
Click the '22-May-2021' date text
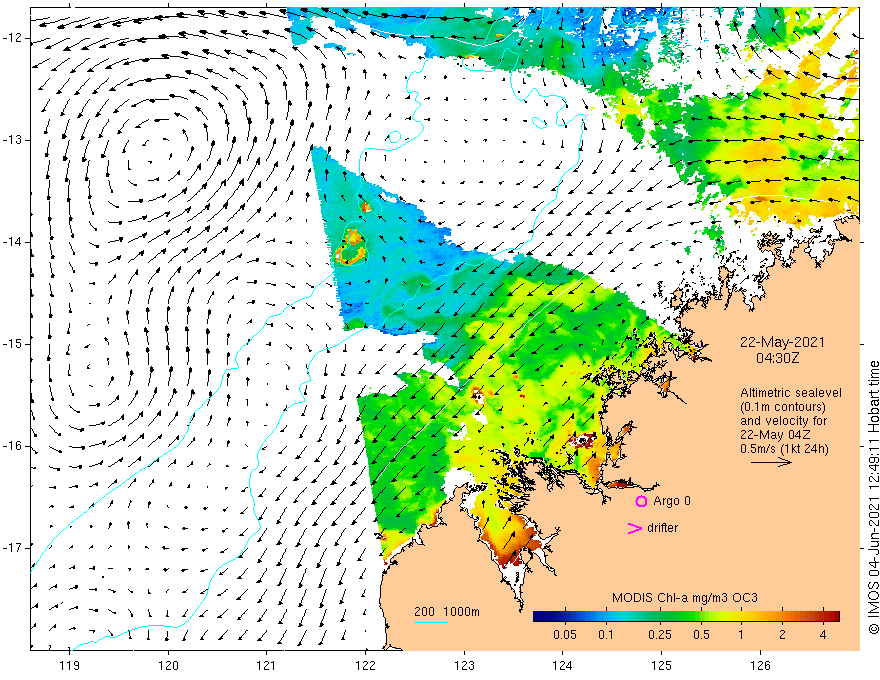click(782, 342)
